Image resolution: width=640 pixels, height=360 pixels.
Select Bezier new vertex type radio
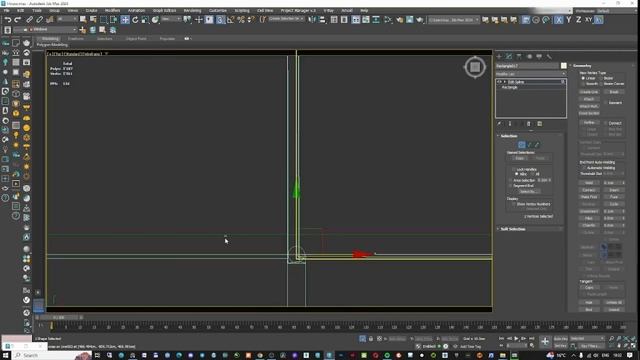(x=601, y=78)
